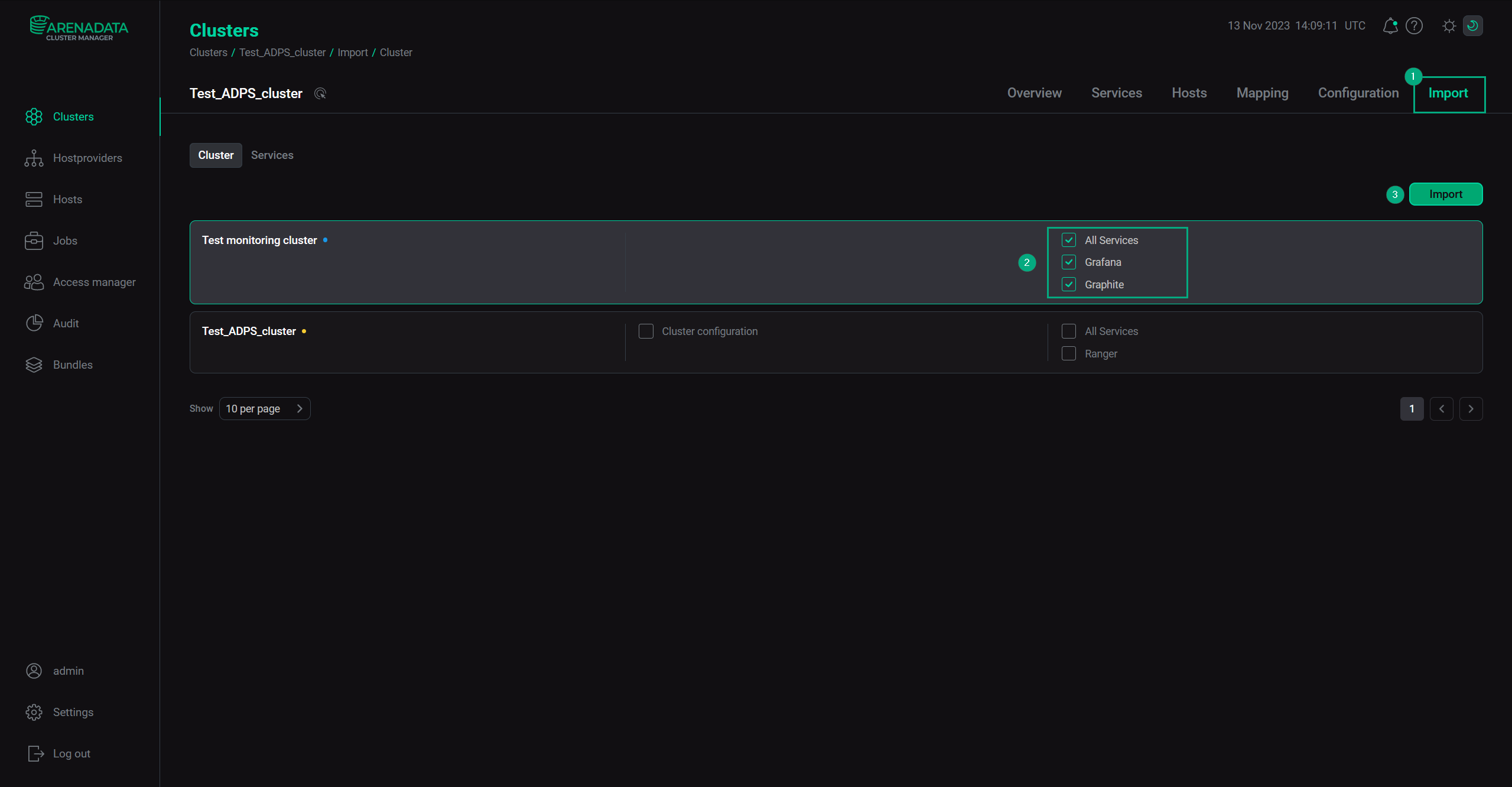Uncheck the Graphite checkbox

coord(1069,284)
